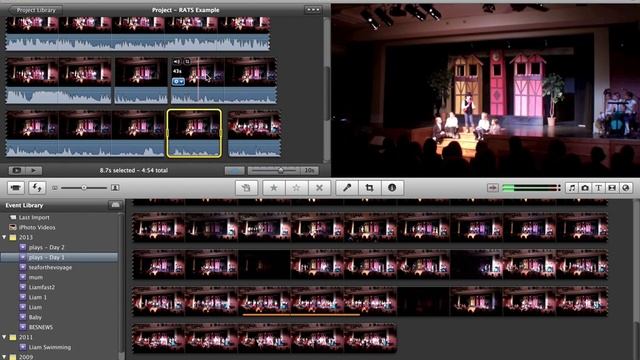The image size is (640, 360).
Task: Play project from beginning
Action: [33, 170]
